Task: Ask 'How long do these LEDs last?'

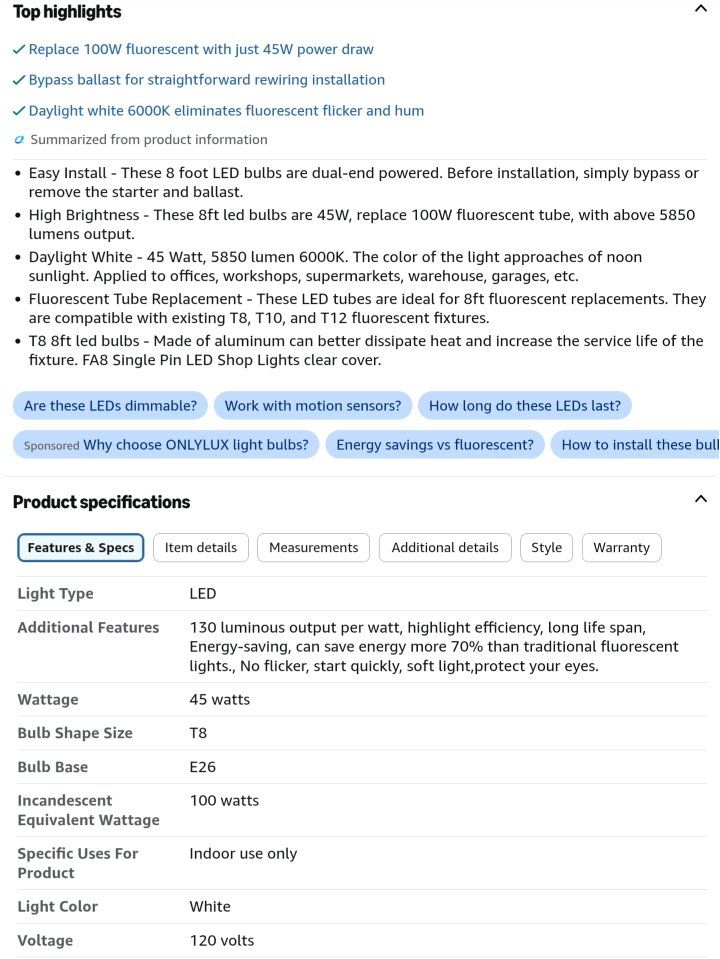Action: (524, 405)
